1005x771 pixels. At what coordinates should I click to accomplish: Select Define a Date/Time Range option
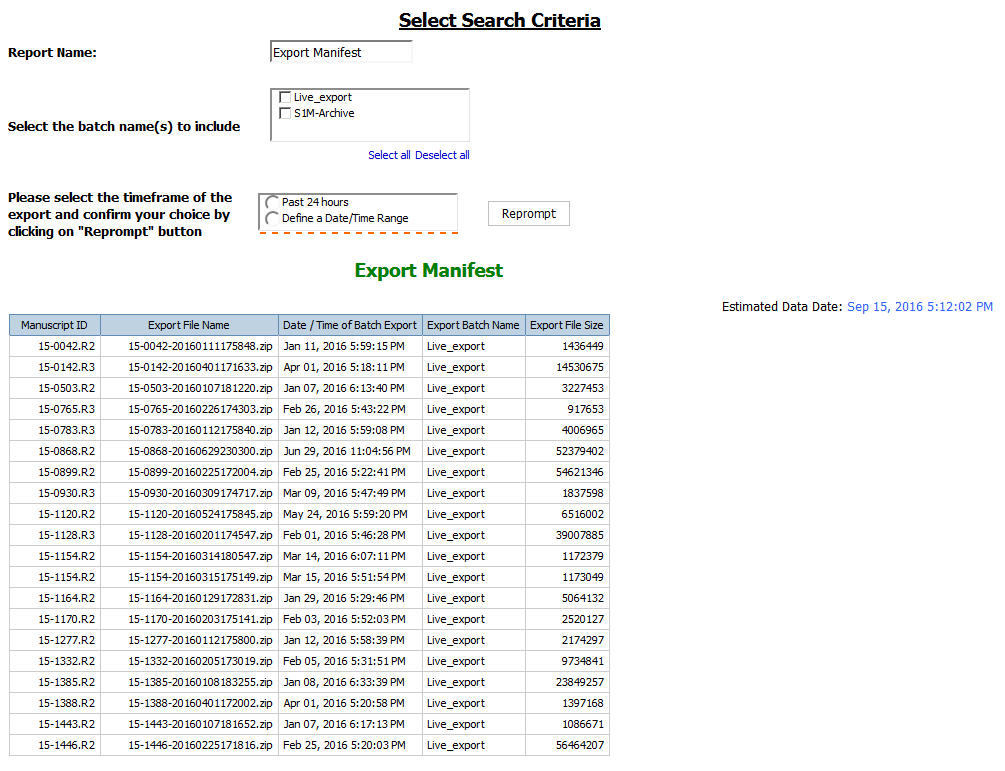tap(272, 219)
